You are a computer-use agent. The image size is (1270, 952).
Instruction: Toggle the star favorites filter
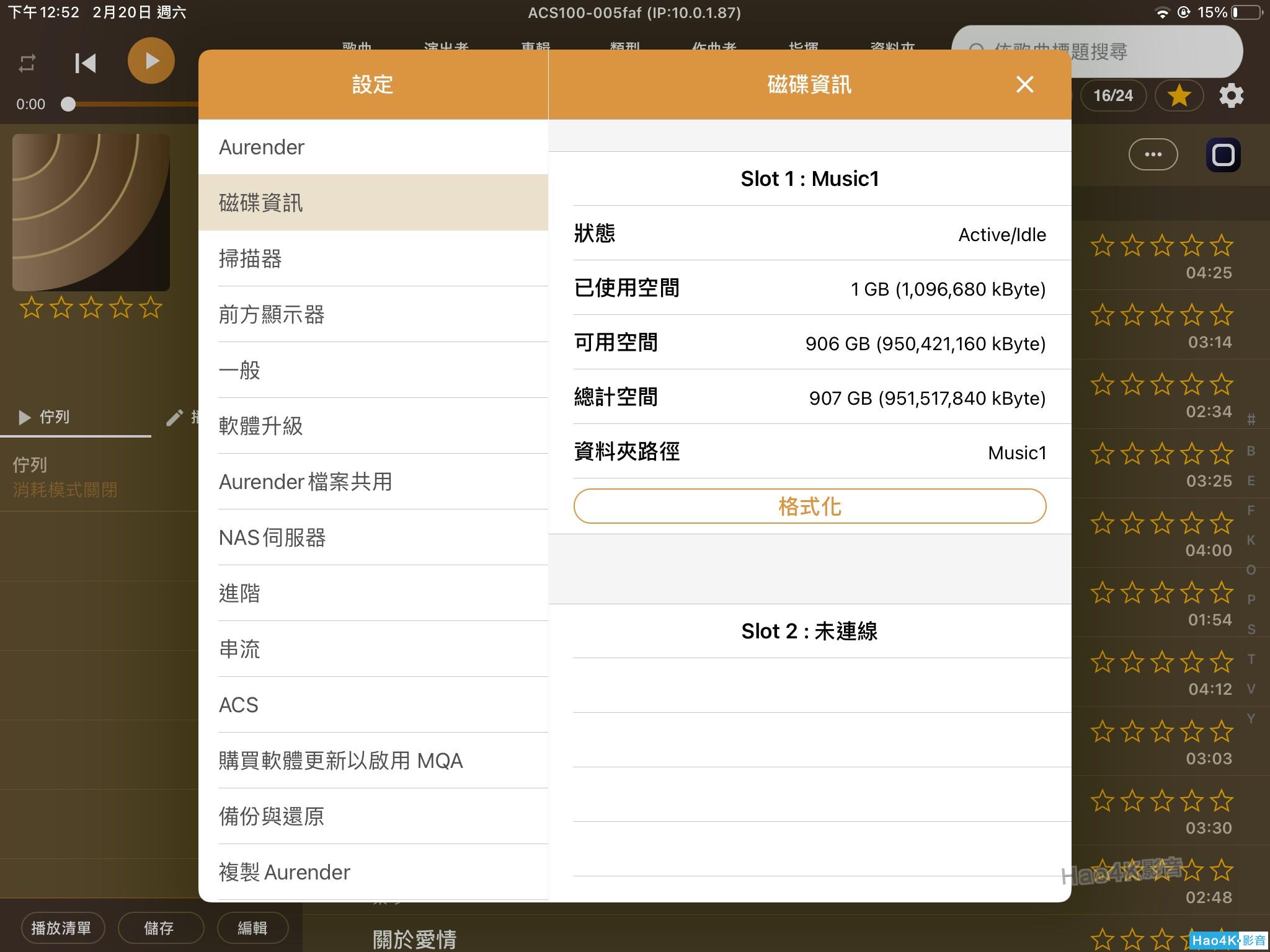tap(1178, 96)
